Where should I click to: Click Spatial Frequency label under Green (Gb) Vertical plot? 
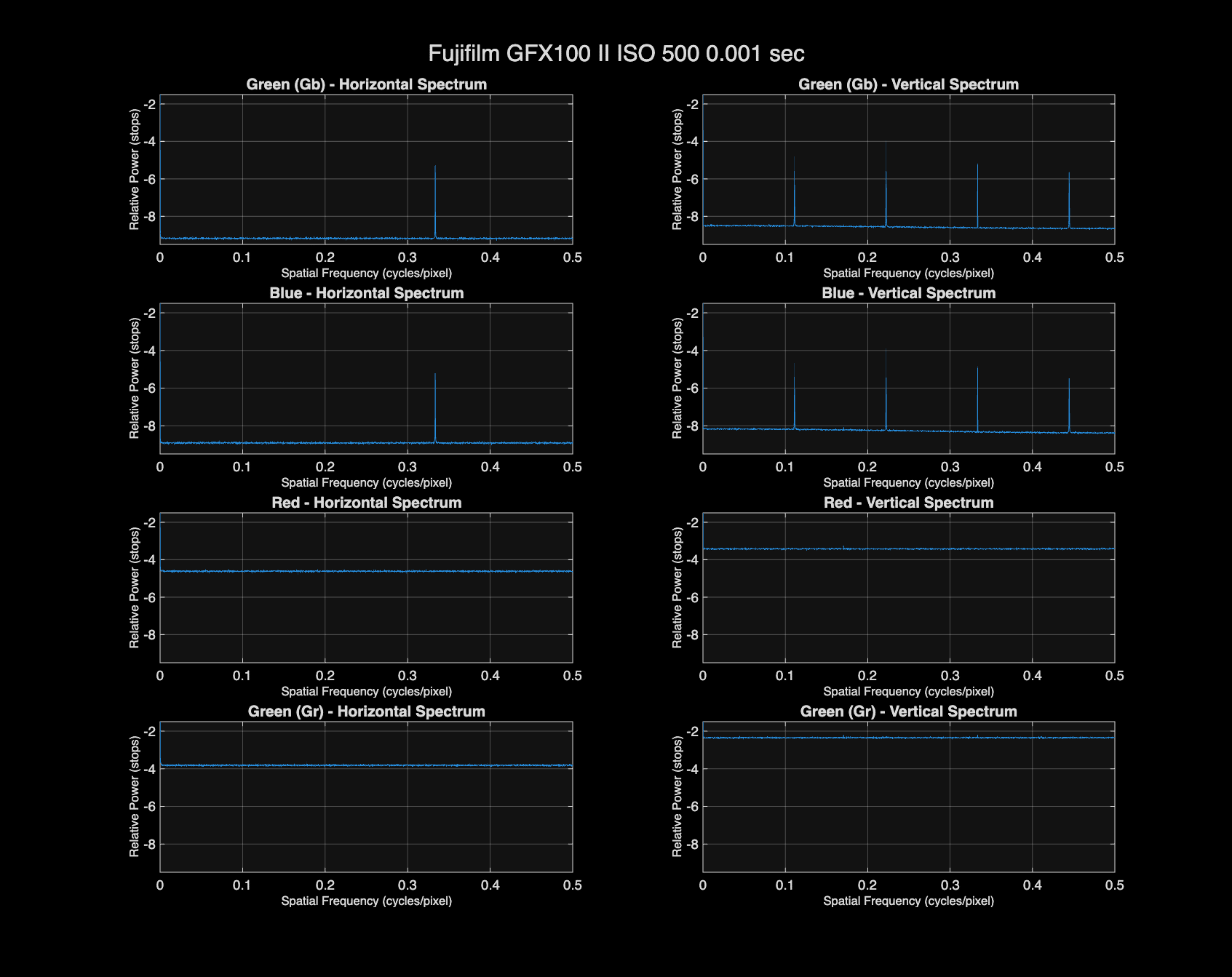(908, 274)
